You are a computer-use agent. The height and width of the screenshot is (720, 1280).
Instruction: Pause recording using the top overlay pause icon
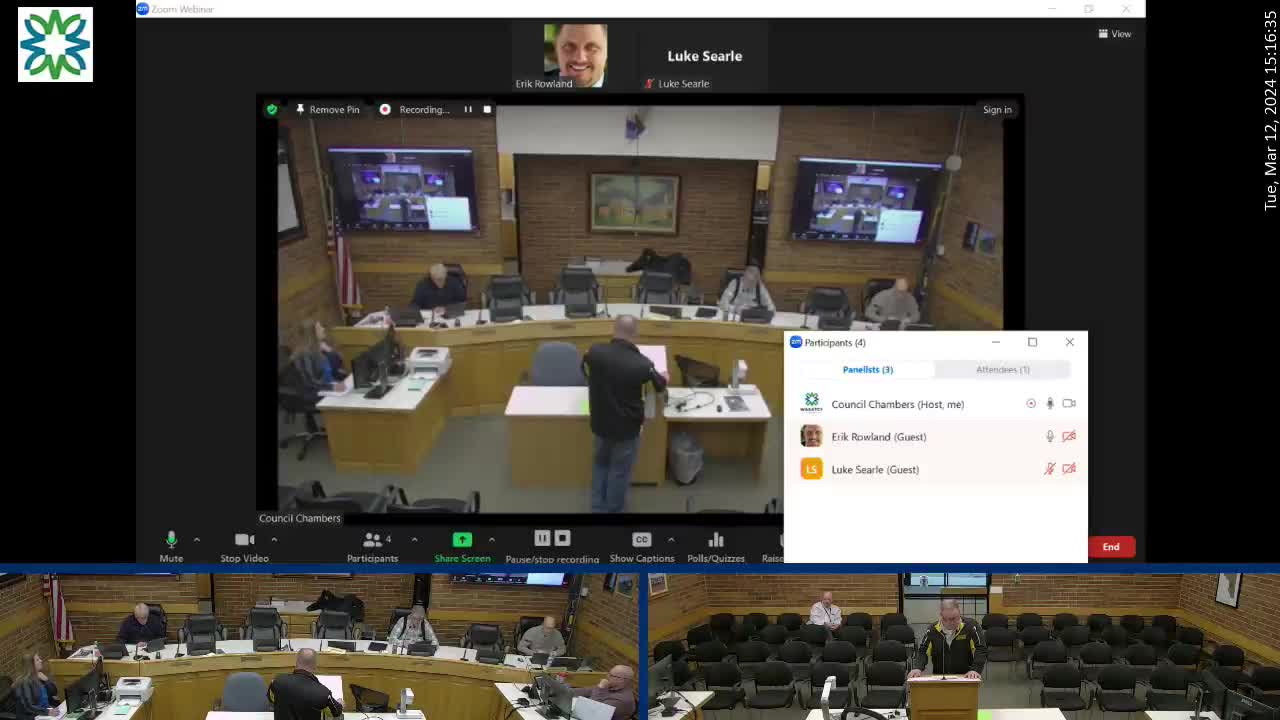468,110
